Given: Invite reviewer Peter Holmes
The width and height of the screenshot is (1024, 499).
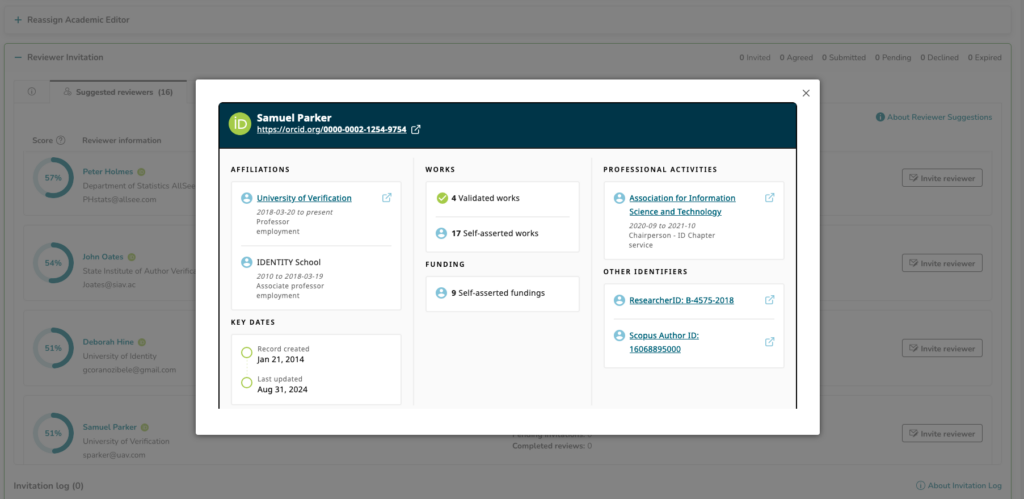Looking at the screenshot, I should pos(942,178).
